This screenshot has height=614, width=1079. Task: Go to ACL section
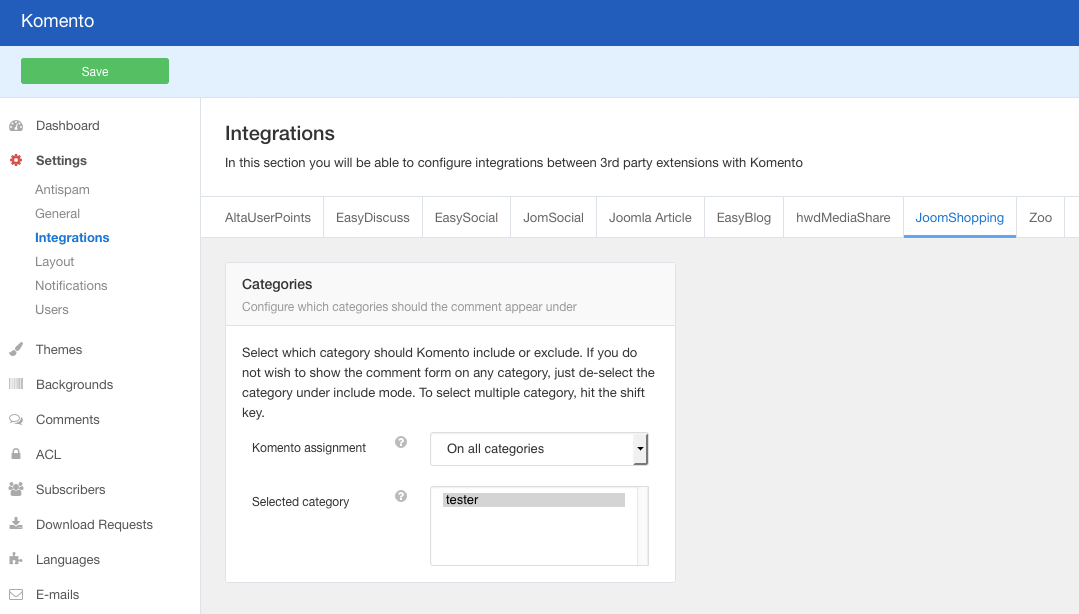(x=48, y=455)
